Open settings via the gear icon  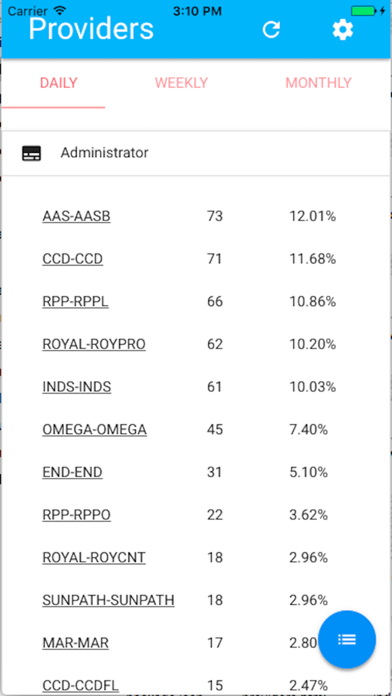pyautogui.click(x=343, y=30)
